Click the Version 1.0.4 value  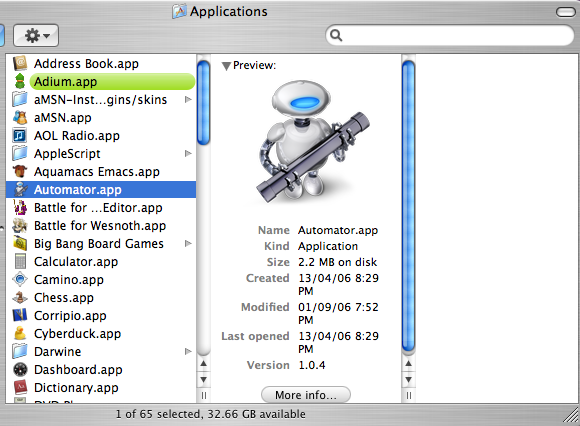[311, 365]
